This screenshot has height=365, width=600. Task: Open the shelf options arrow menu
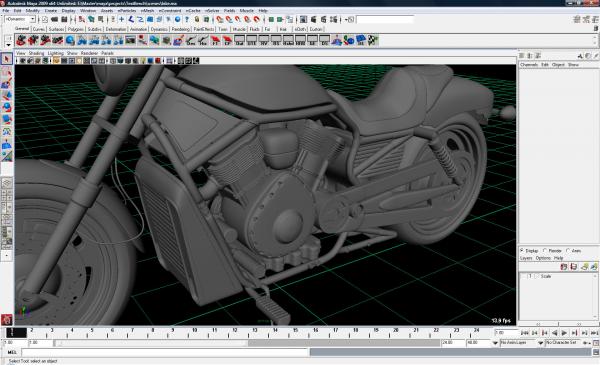click(x=8, y=45)
